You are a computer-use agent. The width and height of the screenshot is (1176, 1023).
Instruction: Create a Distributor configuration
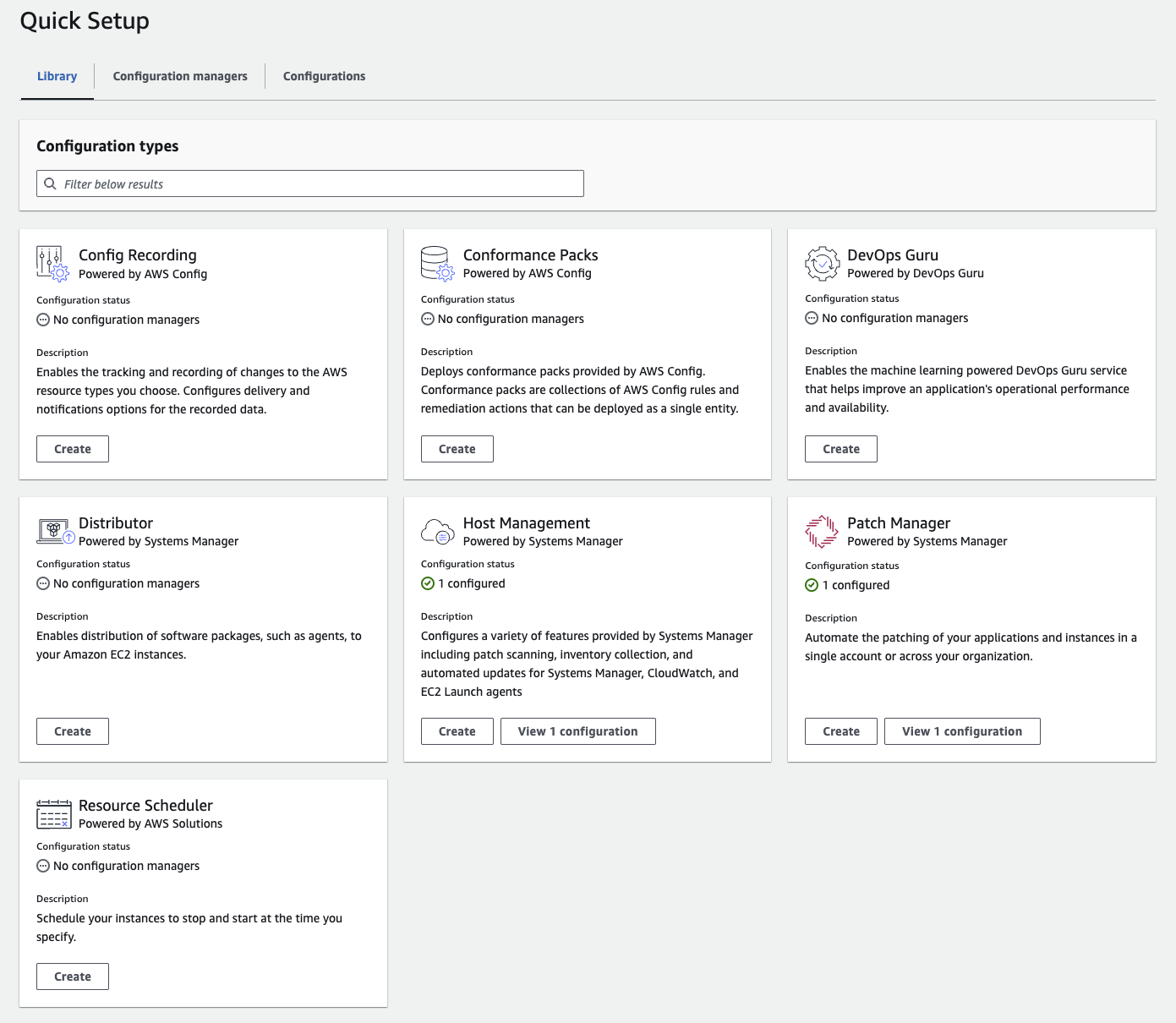pyautogui.click(x=73, y=731)
